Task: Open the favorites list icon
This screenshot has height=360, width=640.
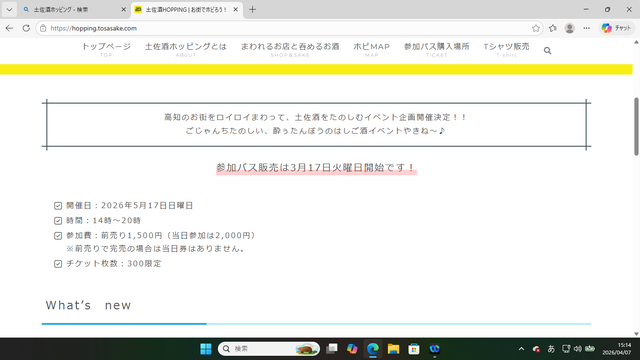Action: pyautogui.click(x=553, y=28)
